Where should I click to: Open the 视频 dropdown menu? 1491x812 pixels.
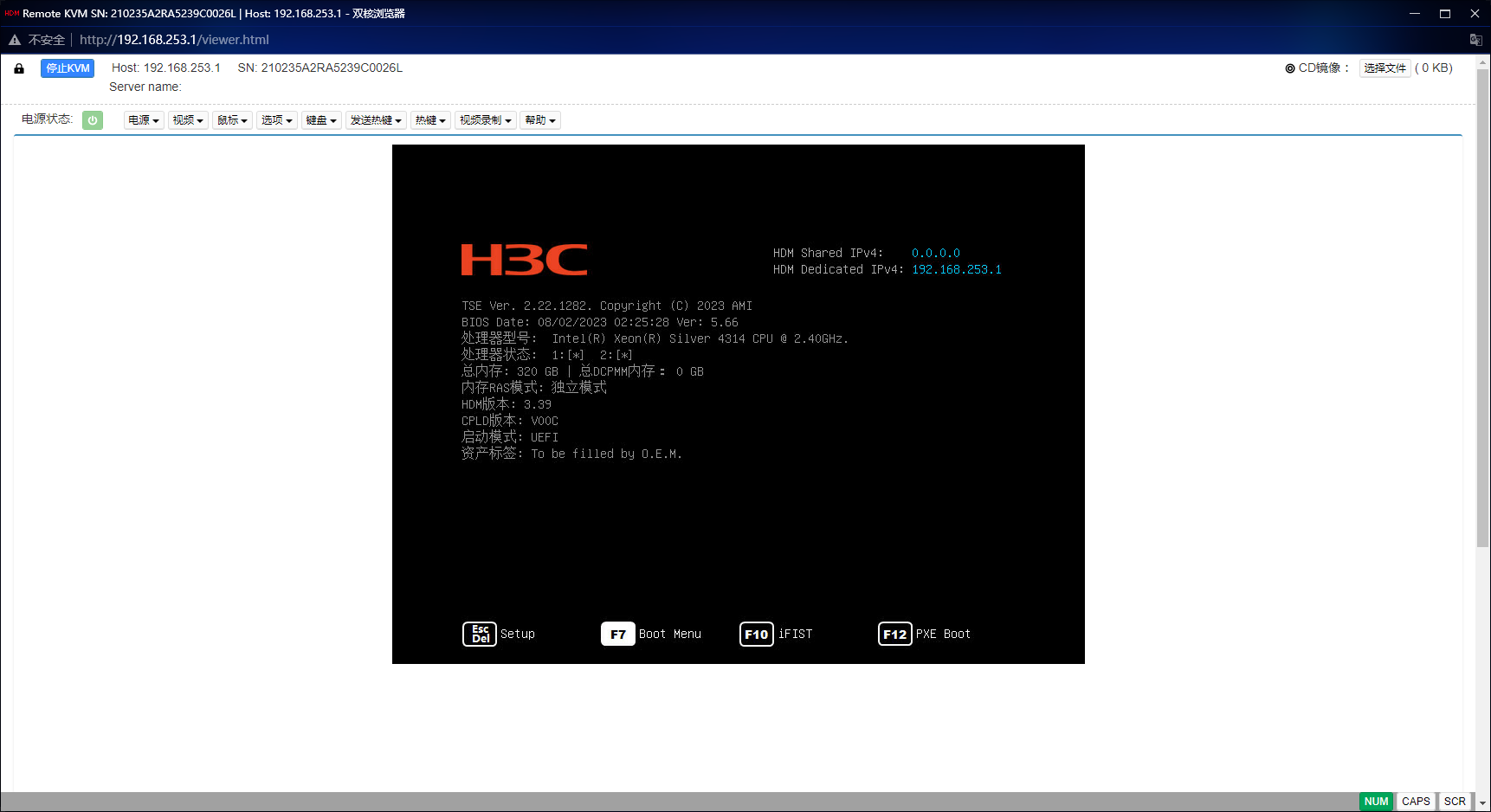click(188, 120)
